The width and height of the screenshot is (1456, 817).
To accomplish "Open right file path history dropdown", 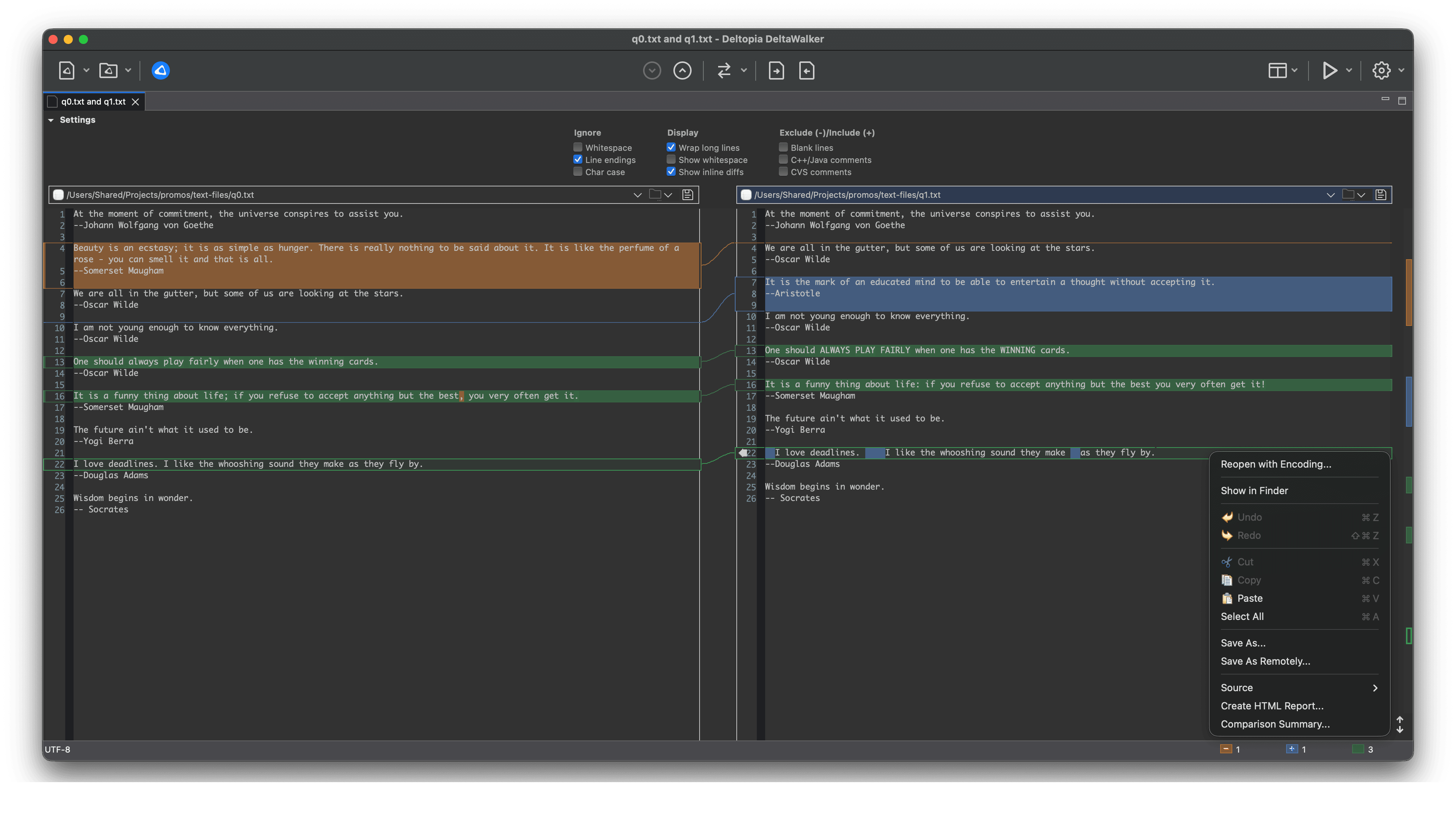I will point(1330,195).
